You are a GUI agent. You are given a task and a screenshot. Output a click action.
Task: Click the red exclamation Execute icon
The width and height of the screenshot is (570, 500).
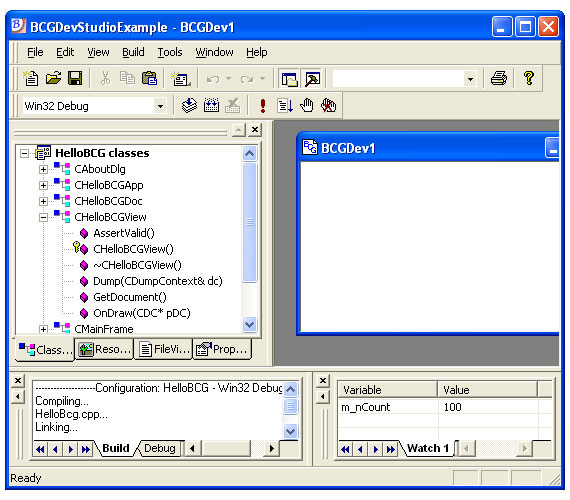click(263, 105)
